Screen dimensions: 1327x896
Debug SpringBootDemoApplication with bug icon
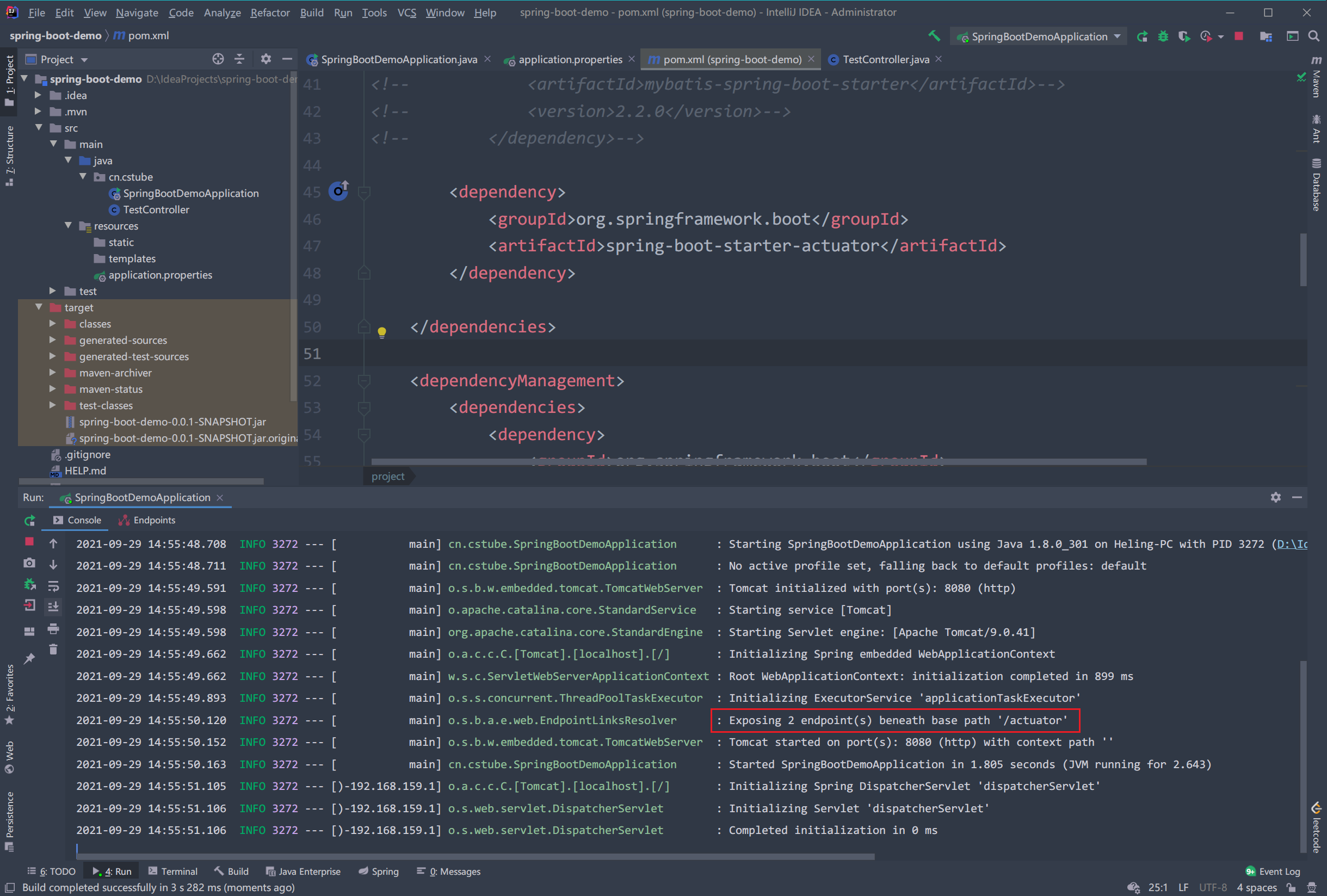[x=1163, y=36]
